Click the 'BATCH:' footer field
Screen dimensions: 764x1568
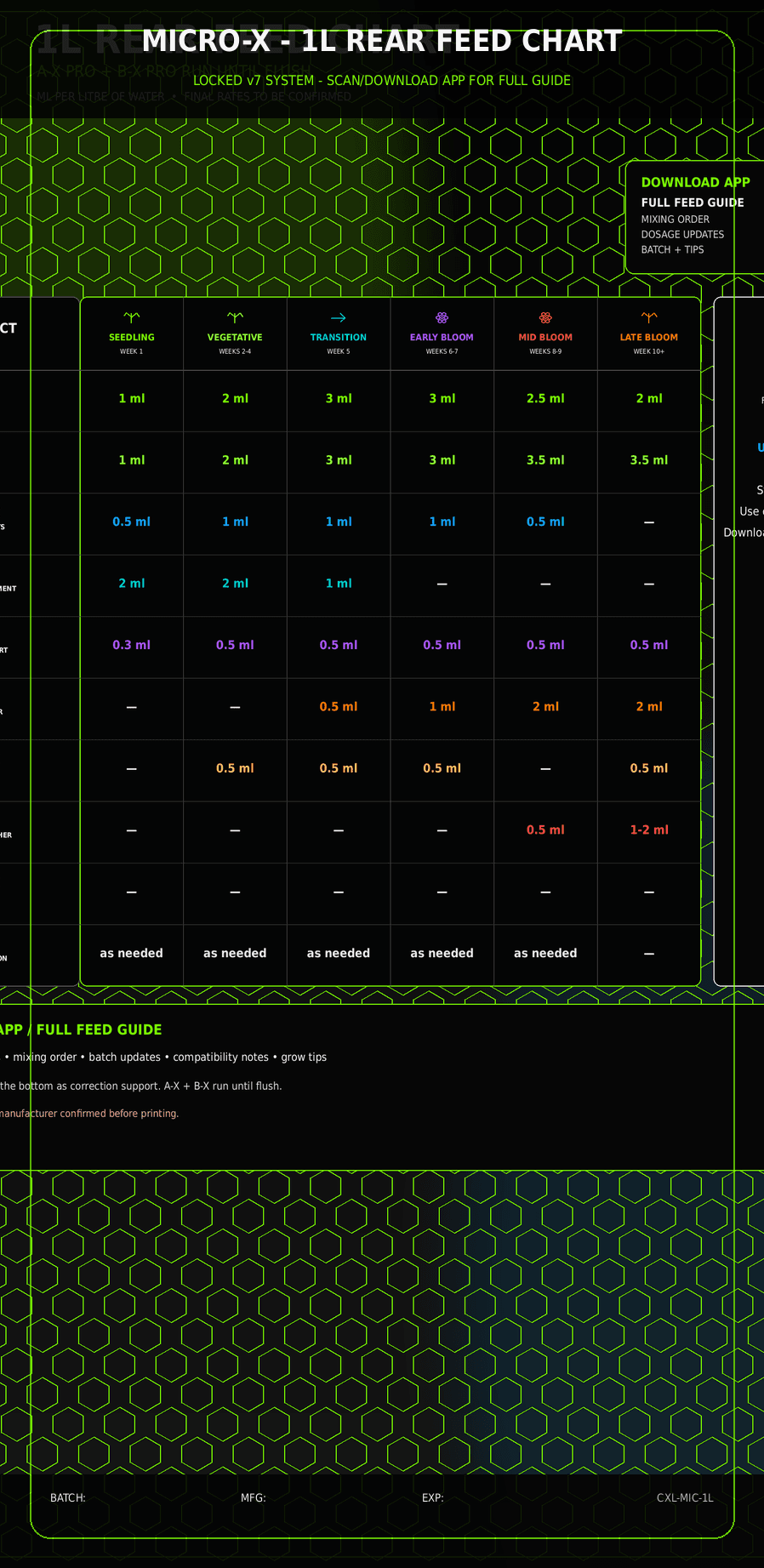[x=68, y=1497]
